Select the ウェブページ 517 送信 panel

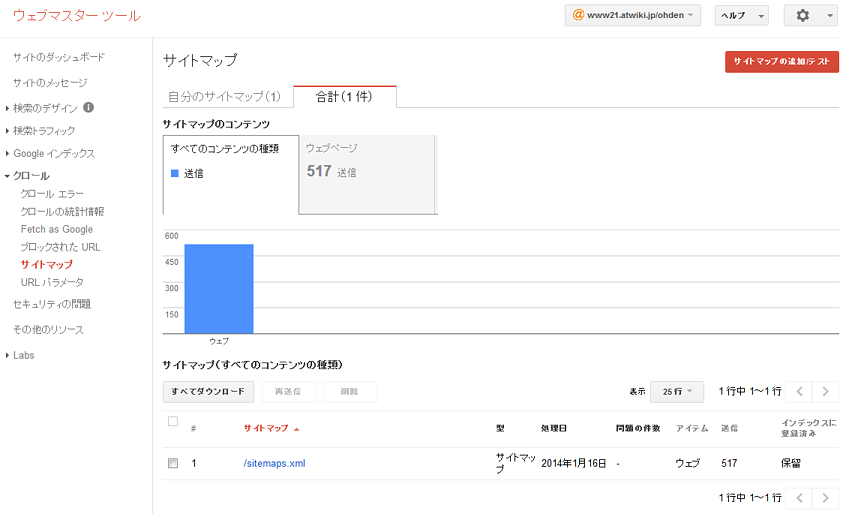pos(367,175)
